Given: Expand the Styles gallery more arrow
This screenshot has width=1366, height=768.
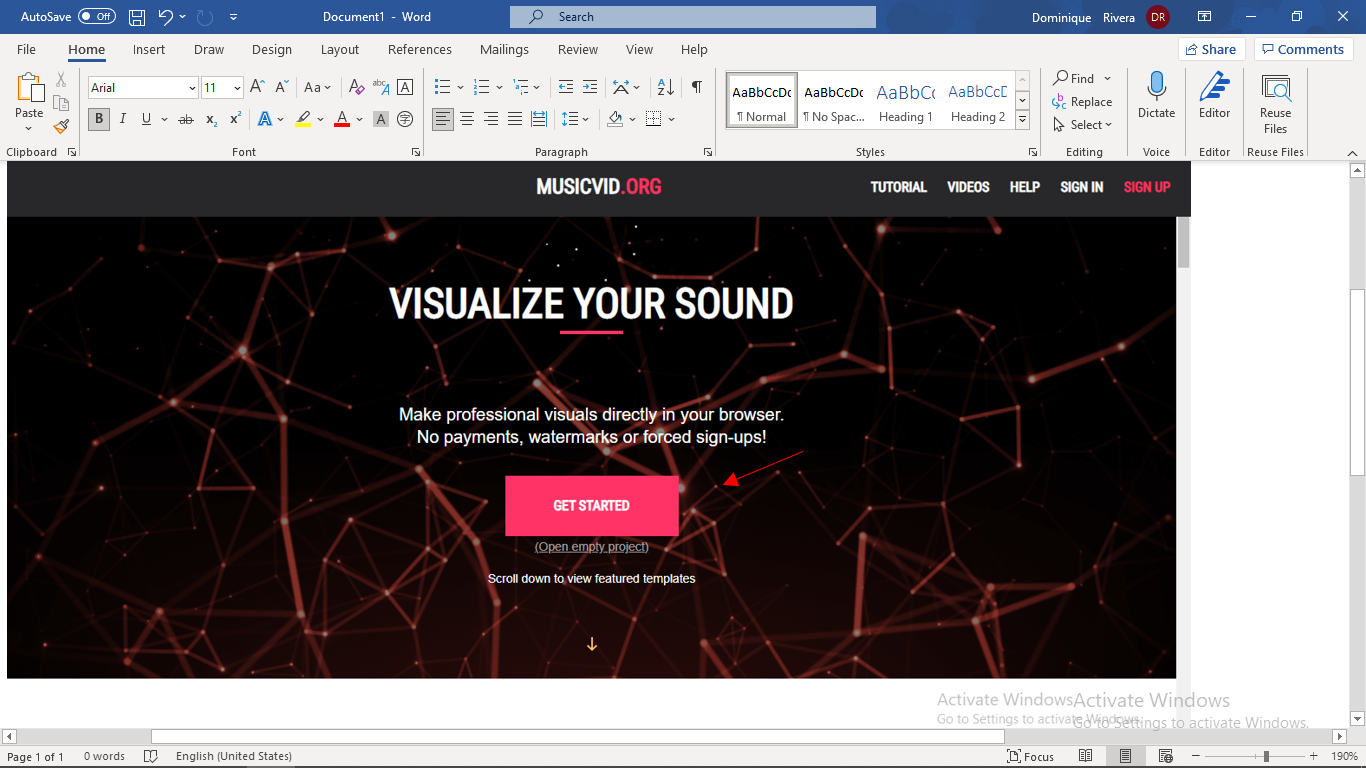Looking at the screenshot, I should [1022, 120].
